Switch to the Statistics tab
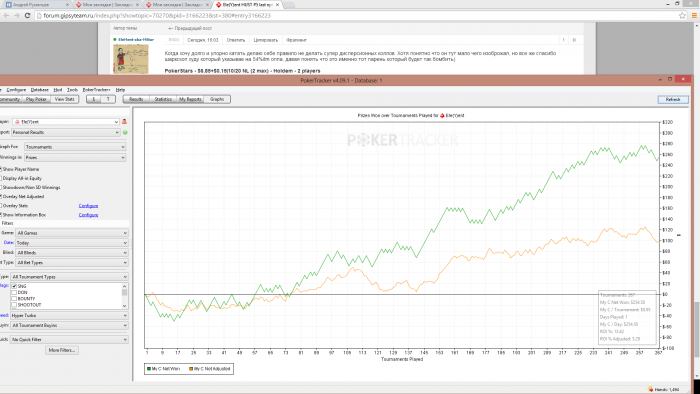The image size is (700, 394). point(163,100)
